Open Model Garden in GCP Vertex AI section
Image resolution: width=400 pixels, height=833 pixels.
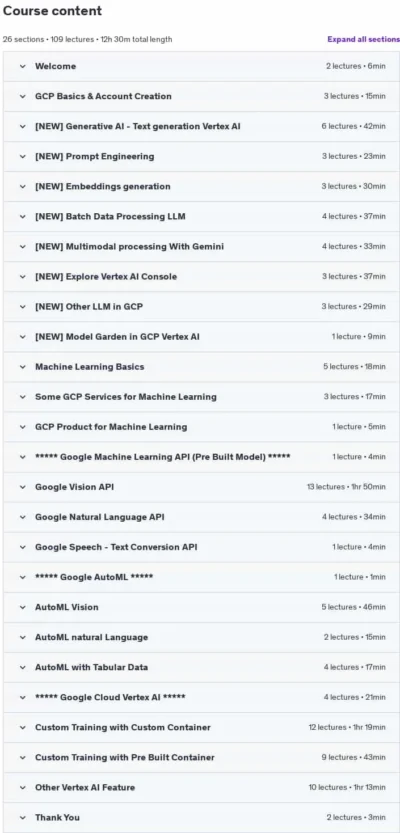click(202, 337)
